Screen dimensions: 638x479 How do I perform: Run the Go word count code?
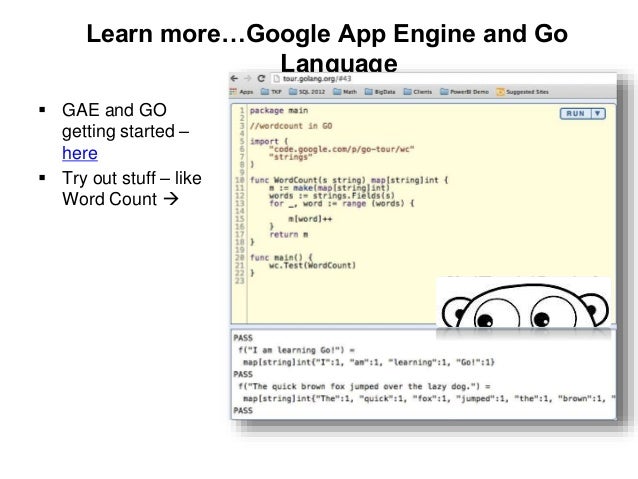click(575, 114)
